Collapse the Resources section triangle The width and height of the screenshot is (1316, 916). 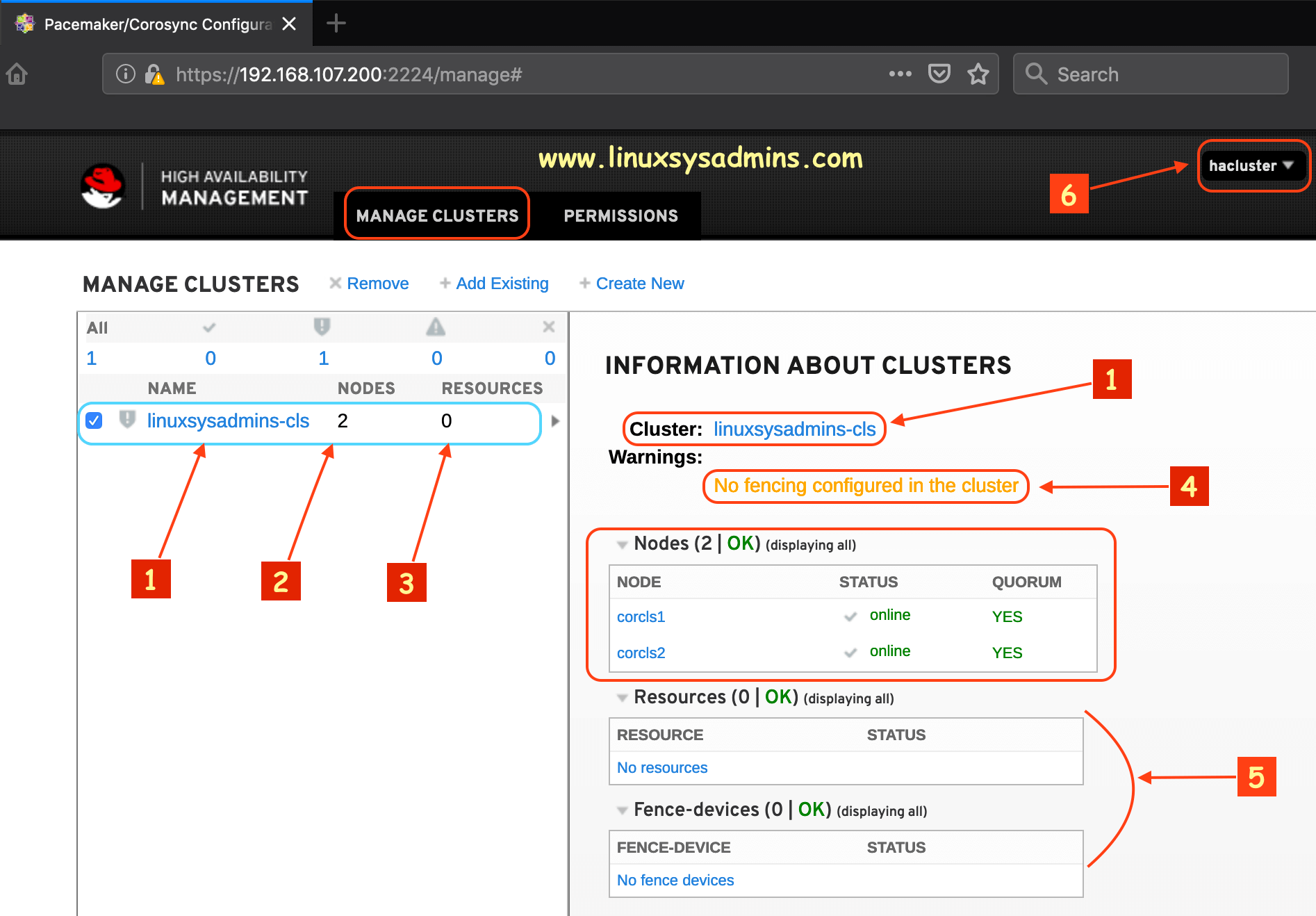(622, 698)
